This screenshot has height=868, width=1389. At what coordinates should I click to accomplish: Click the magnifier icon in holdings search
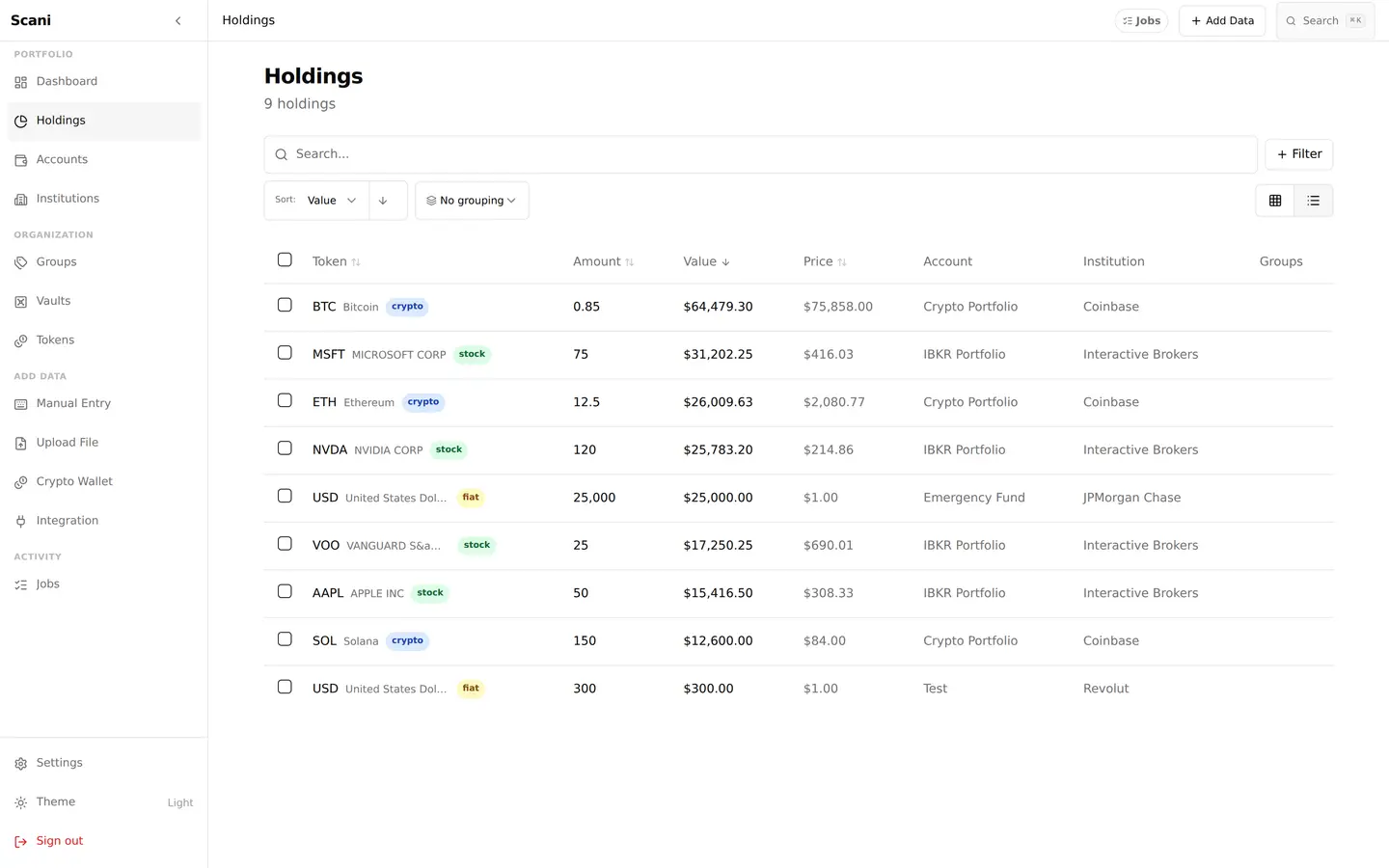point(282,154)
